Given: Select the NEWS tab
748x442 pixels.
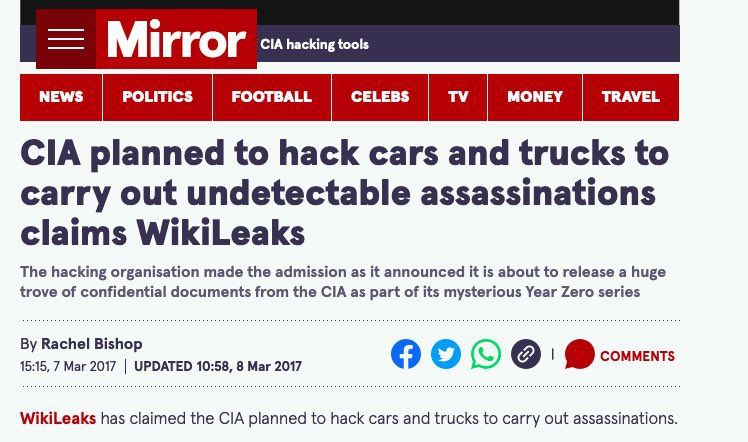Looking at the screenshot, I should pyautogui.click(x=61, y=97).
